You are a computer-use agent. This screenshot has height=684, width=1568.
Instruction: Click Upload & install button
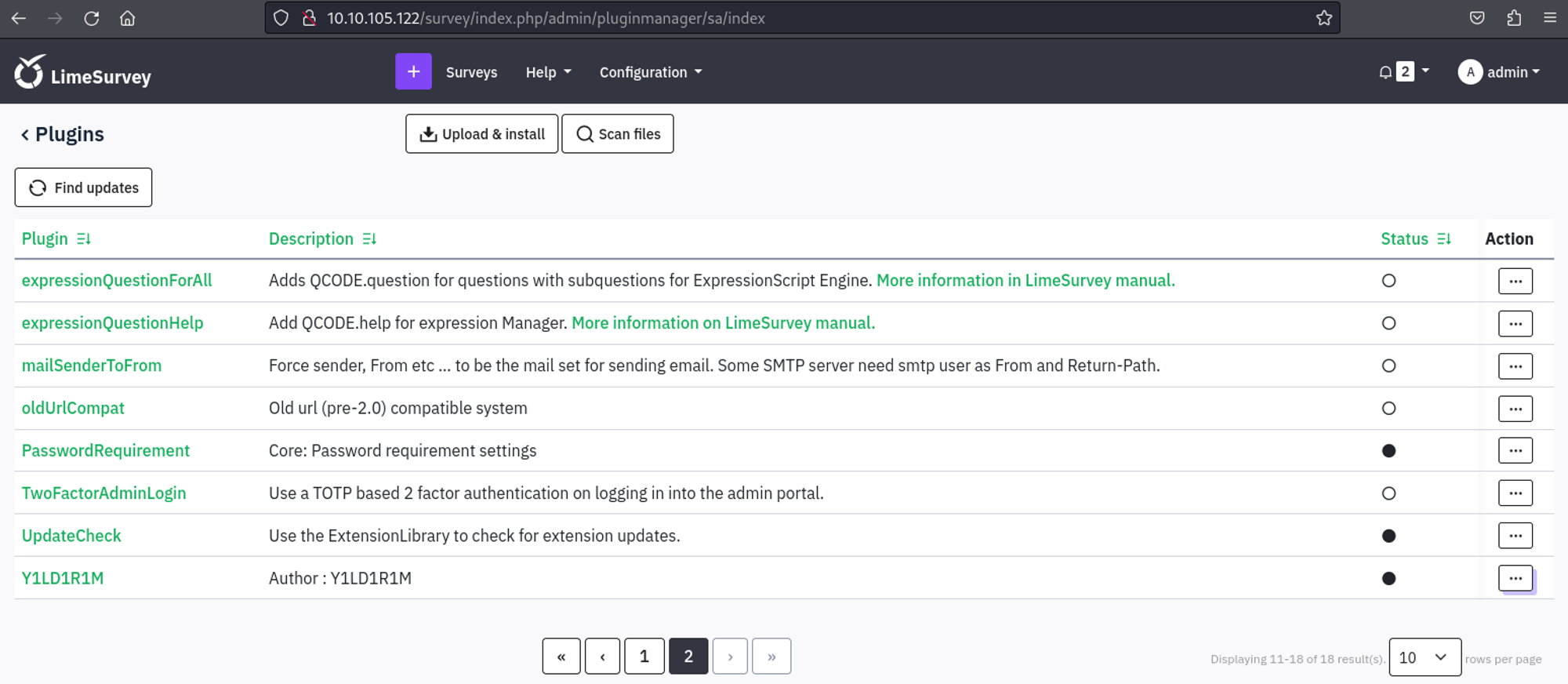click(481, 134)
